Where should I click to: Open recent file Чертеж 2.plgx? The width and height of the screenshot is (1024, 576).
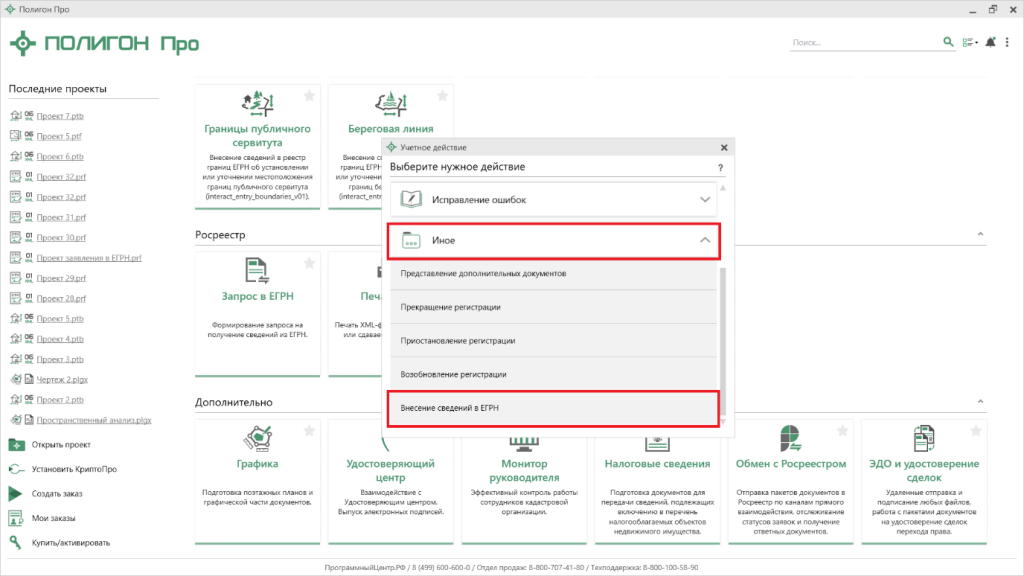(x=62, y=379)
